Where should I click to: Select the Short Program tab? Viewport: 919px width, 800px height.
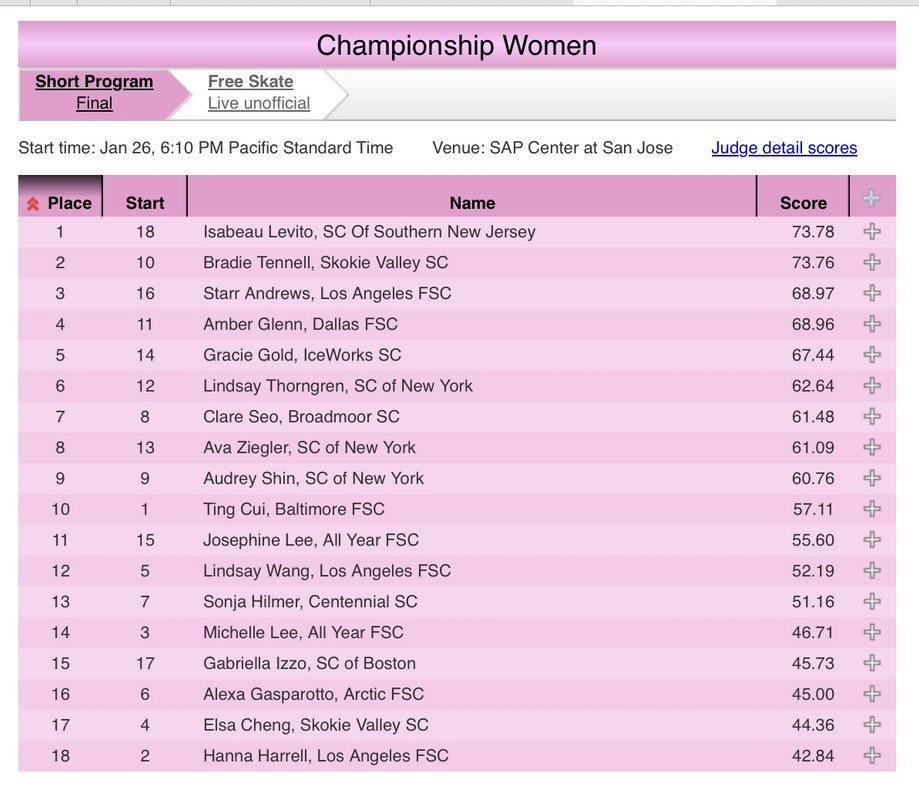point(94,82)
